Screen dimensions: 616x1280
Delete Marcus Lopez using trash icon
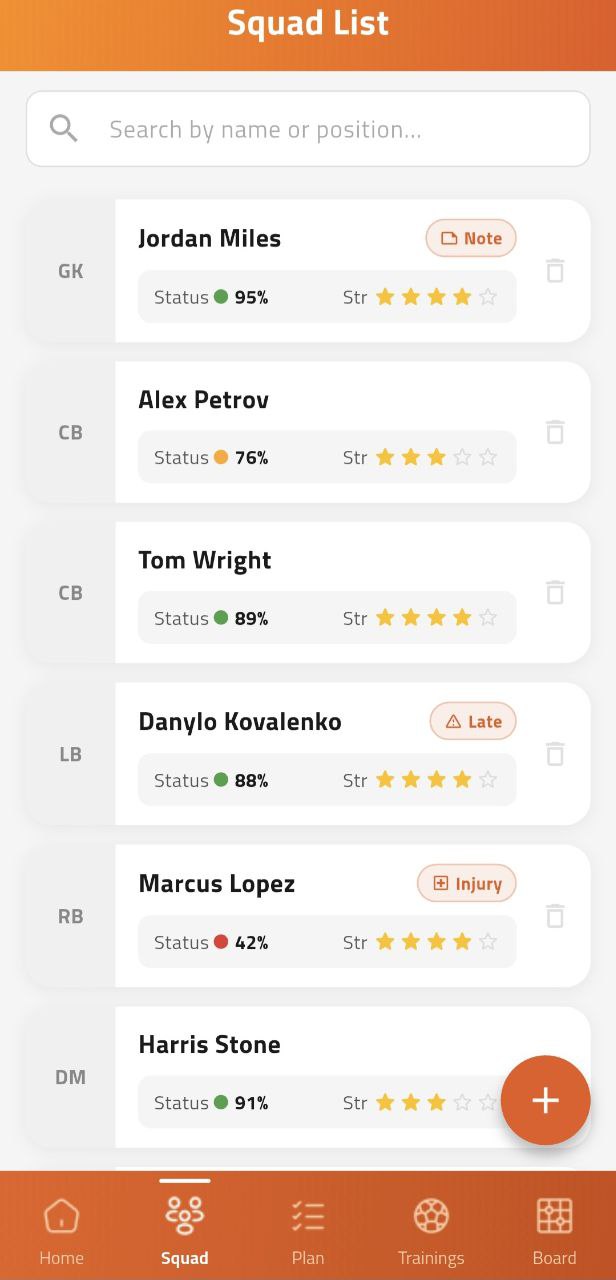[x=555, y=915]
